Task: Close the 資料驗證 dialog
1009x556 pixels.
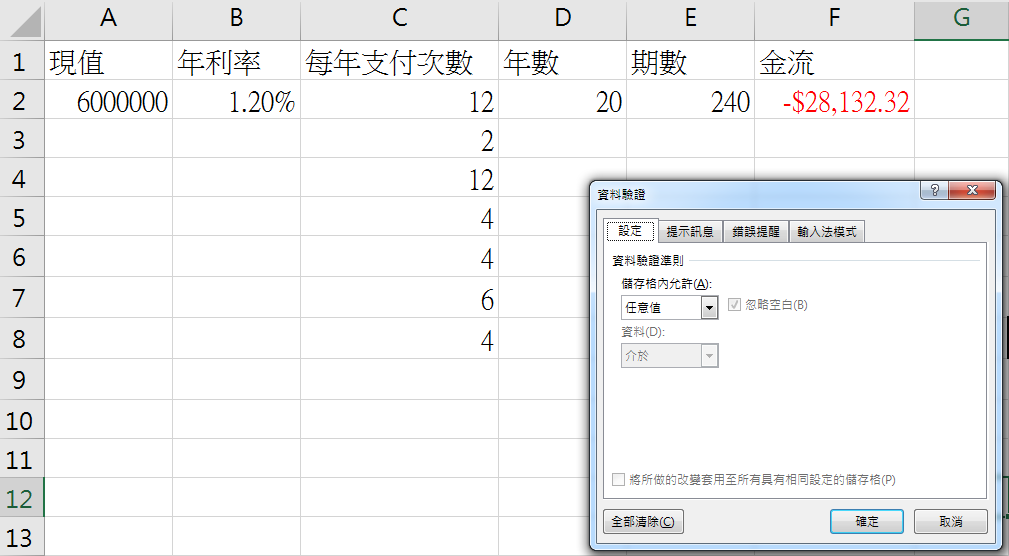Action: coord(972,190)
